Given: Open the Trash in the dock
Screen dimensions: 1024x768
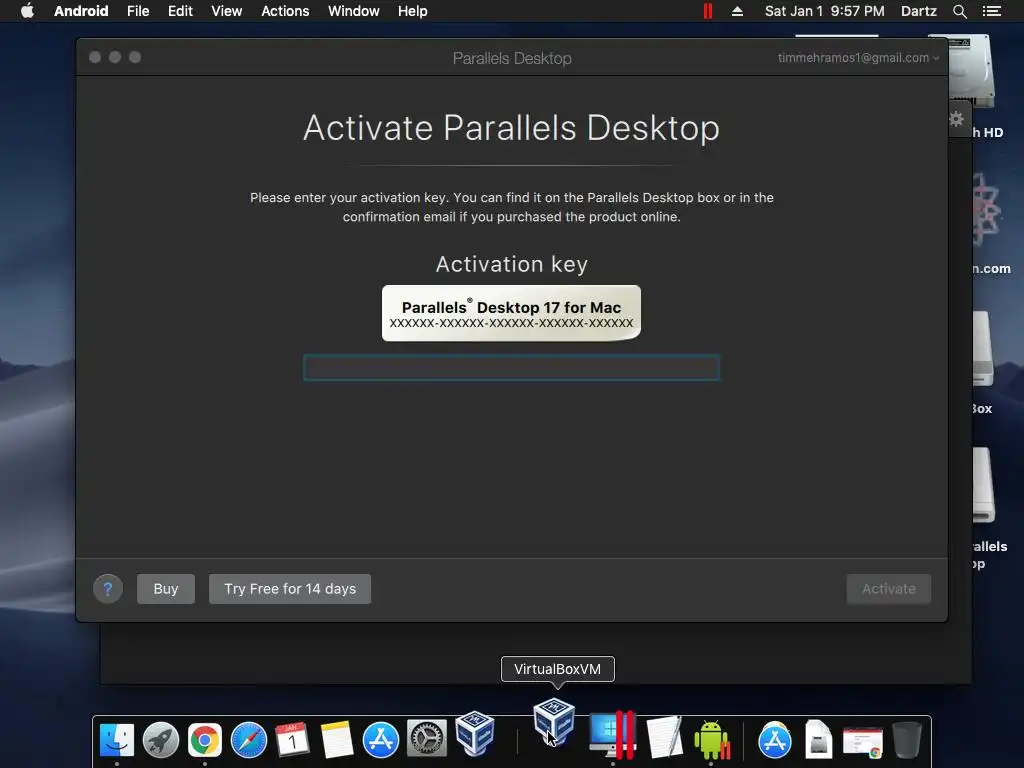Looking at the screenshot, I should pyautogui.click(x=906, y=739).
